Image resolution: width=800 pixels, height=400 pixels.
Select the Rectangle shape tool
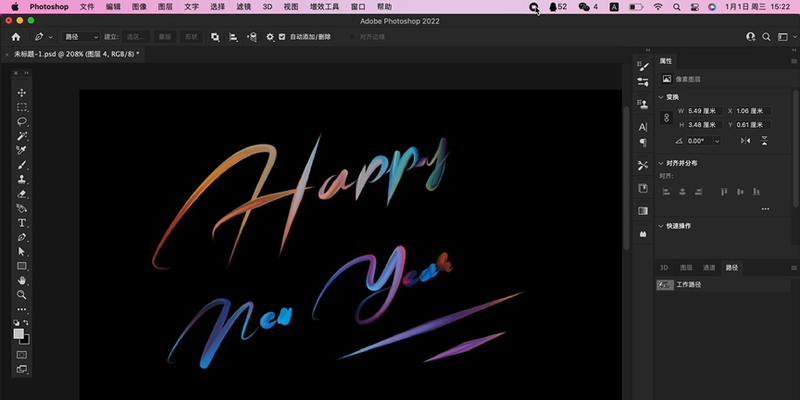click(22, 266)
